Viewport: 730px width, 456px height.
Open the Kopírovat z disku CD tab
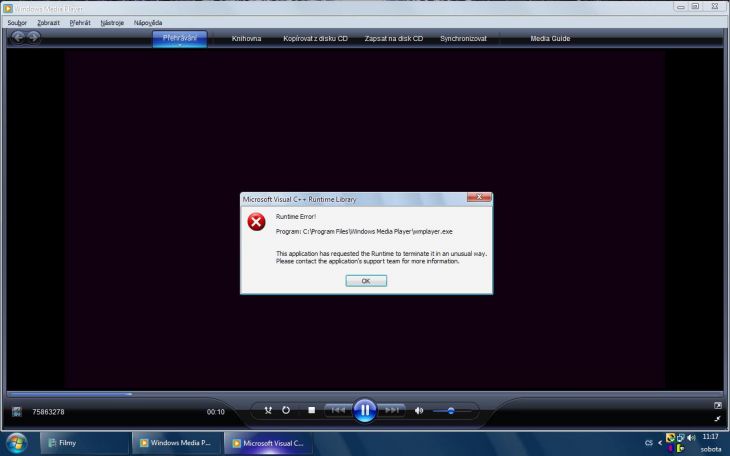(315, 39)
